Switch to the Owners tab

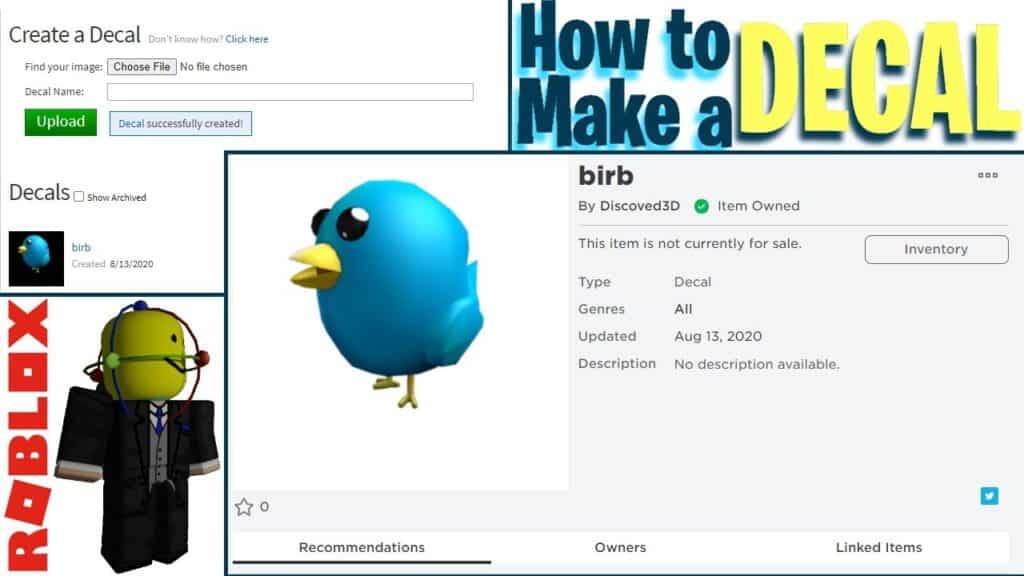pyautogui.click(x=620, y=547)
